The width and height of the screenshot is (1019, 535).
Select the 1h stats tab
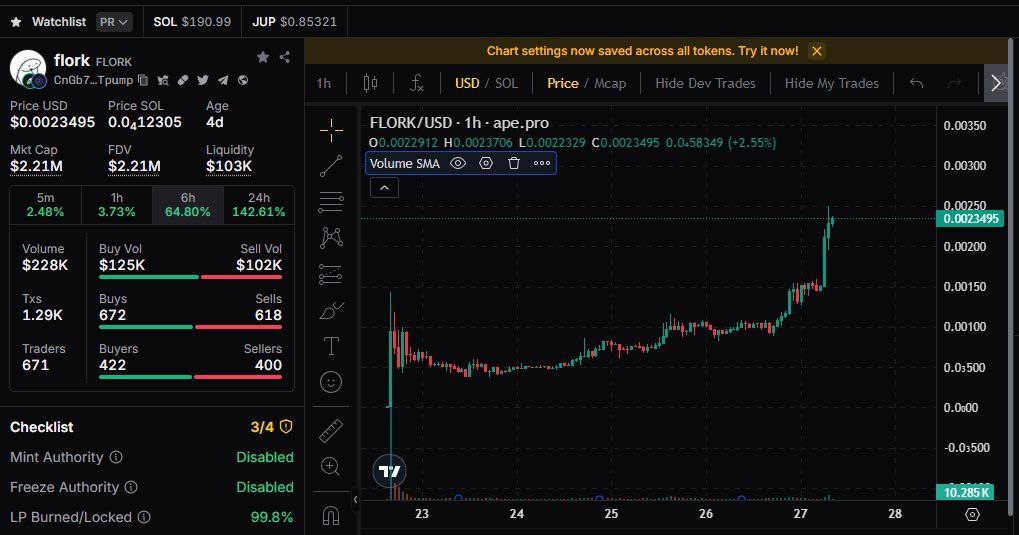(x=117, y=205)
